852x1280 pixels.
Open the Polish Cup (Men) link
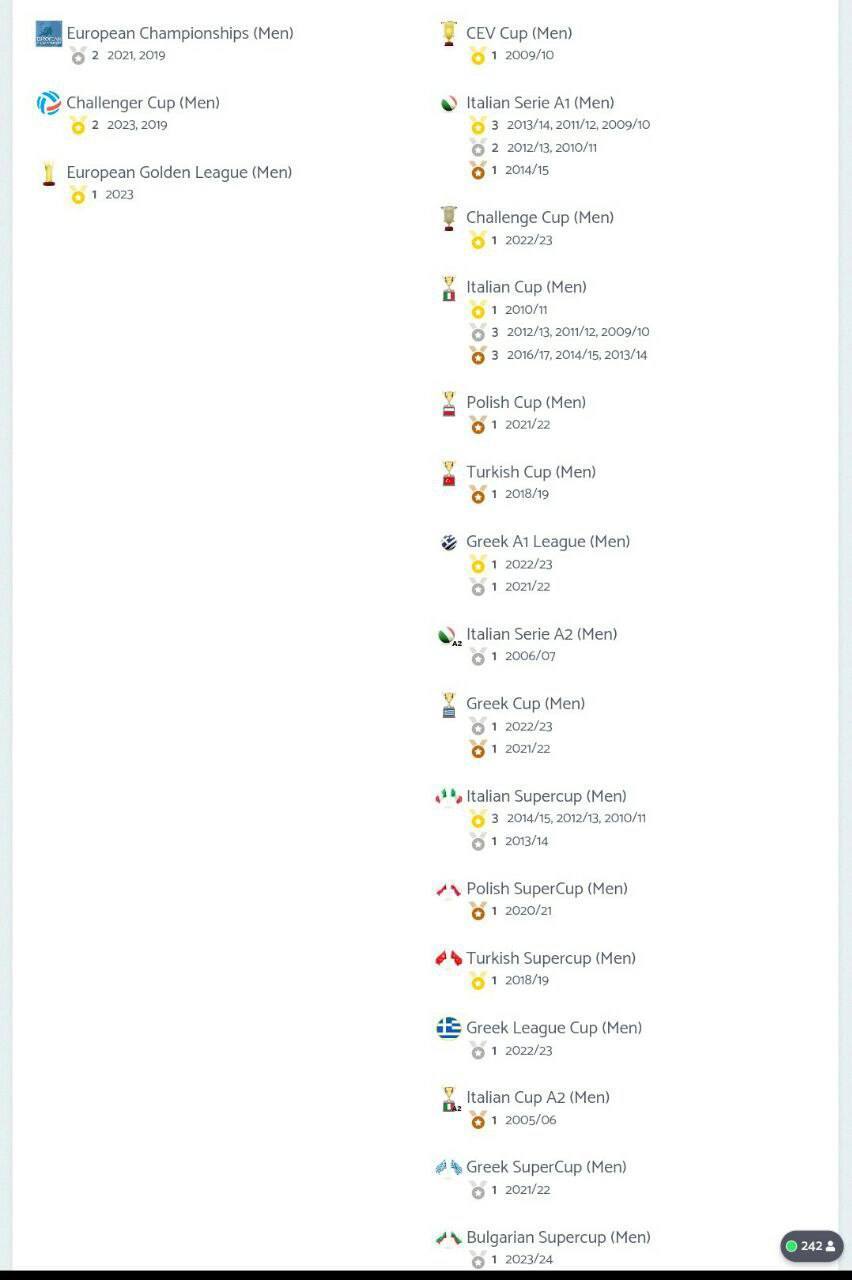(x=526, y=402)
